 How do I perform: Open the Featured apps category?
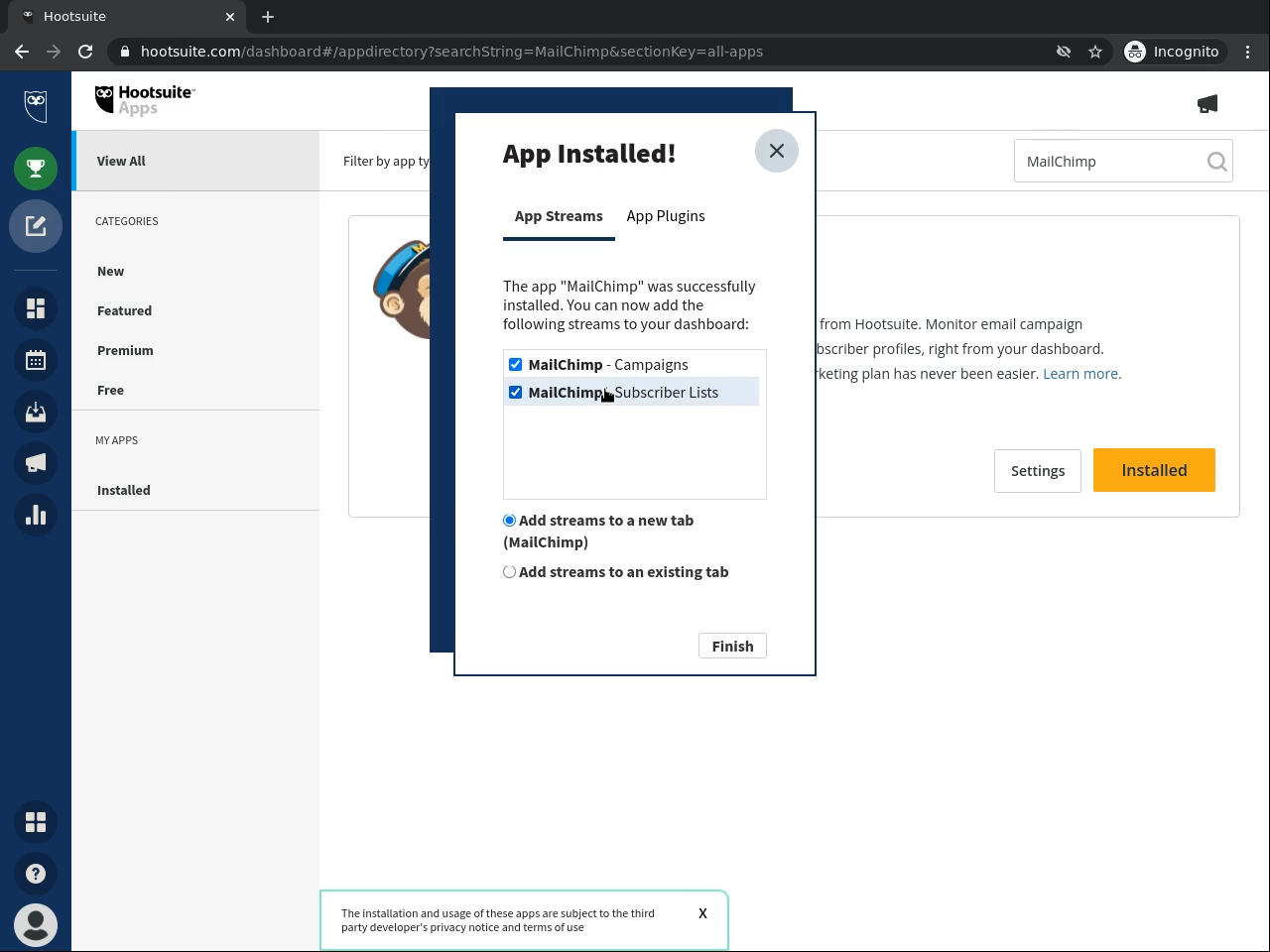click(125, 311)
